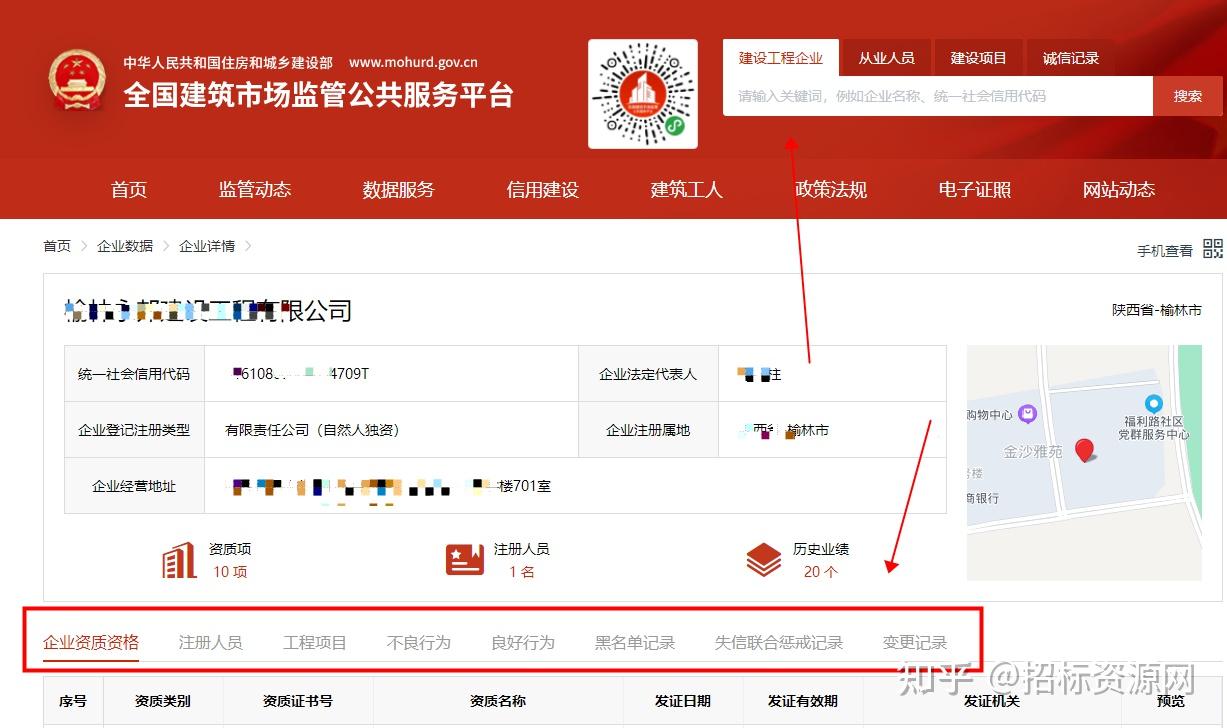Focus the keyword search input field
1227x728 pixels.
938,96
